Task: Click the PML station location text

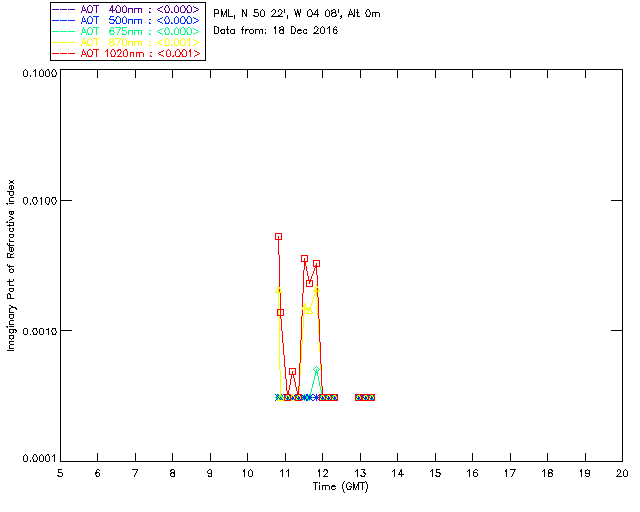Action: (x=297, y=14)
